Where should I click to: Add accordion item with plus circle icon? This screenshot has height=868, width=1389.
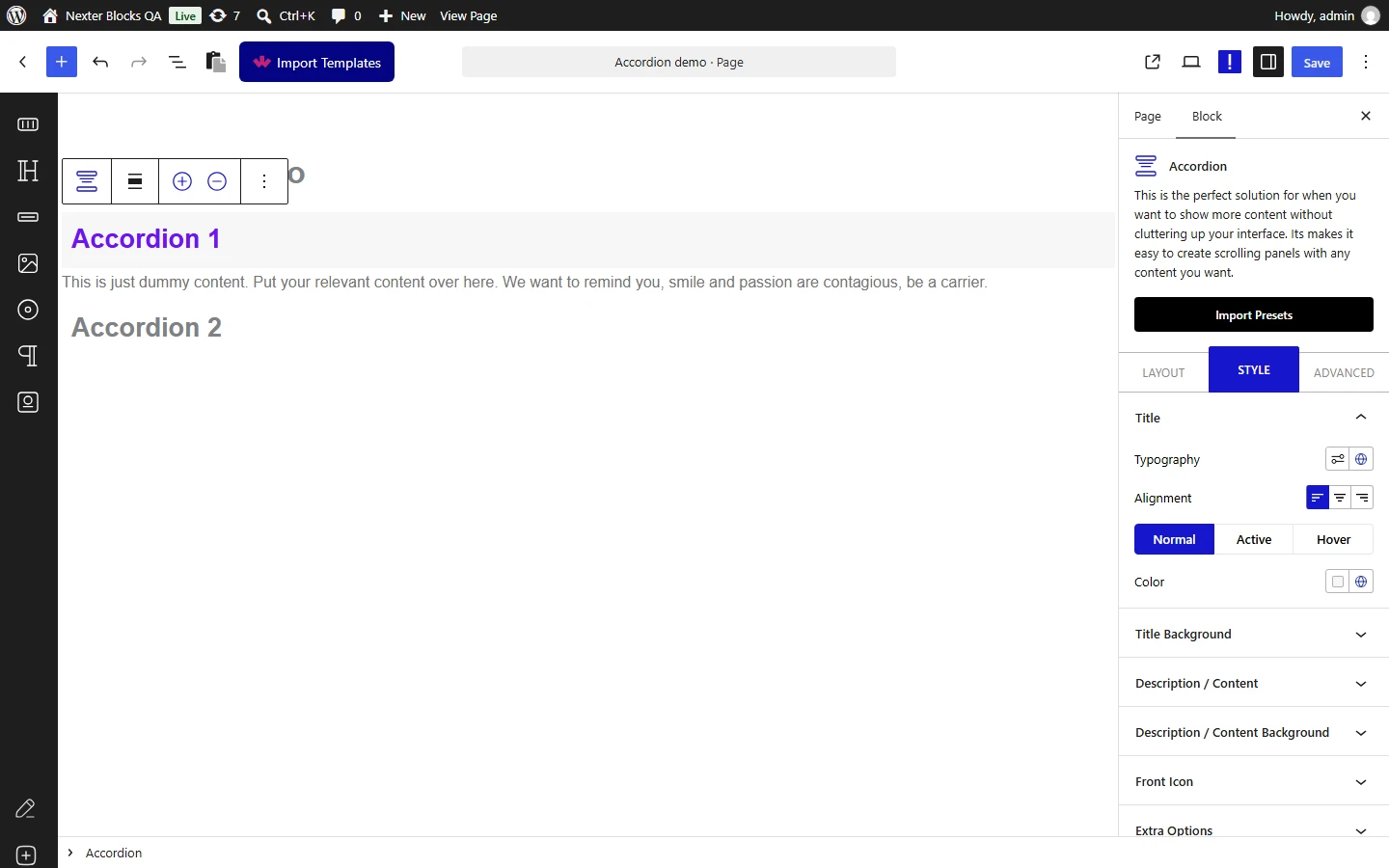(182, 181)
